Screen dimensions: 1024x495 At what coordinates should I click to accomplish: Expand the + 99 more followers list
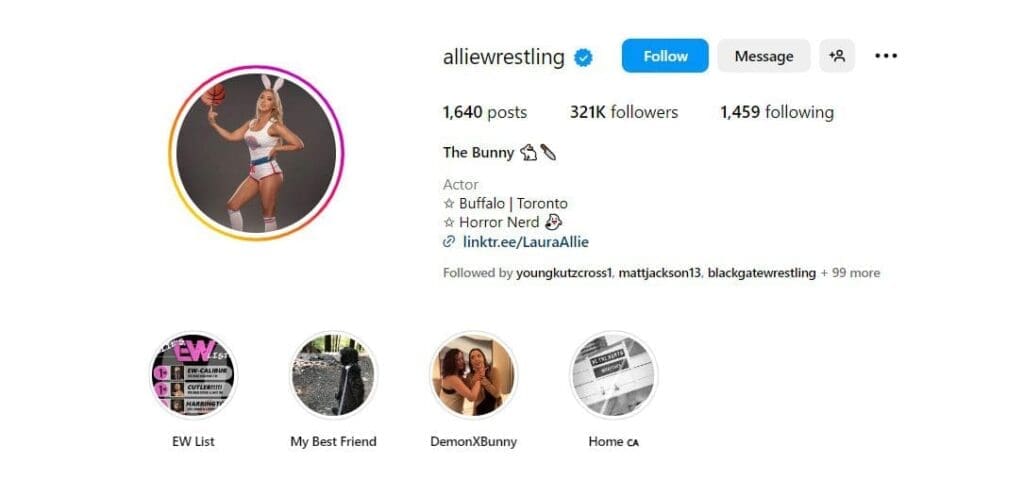[x=851, y=272]
